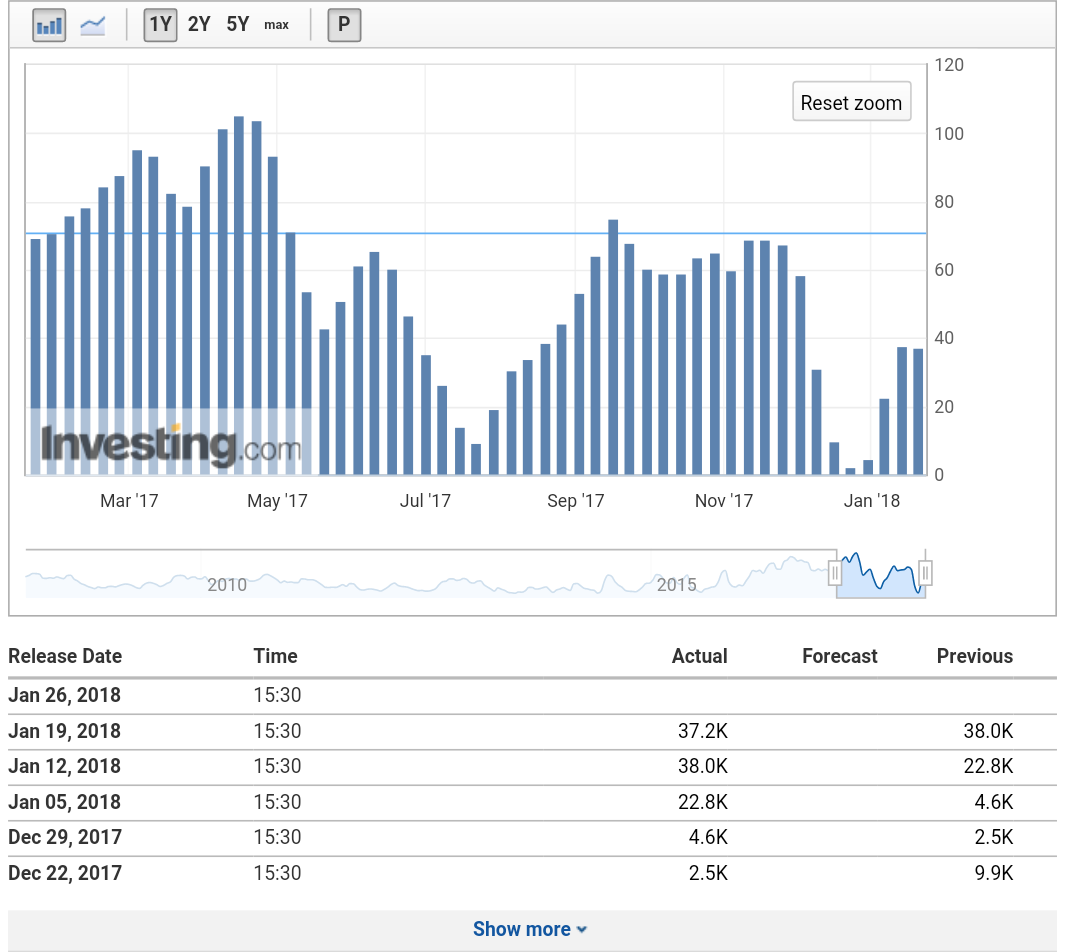The width and height of the screenshot is (1080, 952).
Task: Click the Reset zoom button
Action: [x=851, y=102]
